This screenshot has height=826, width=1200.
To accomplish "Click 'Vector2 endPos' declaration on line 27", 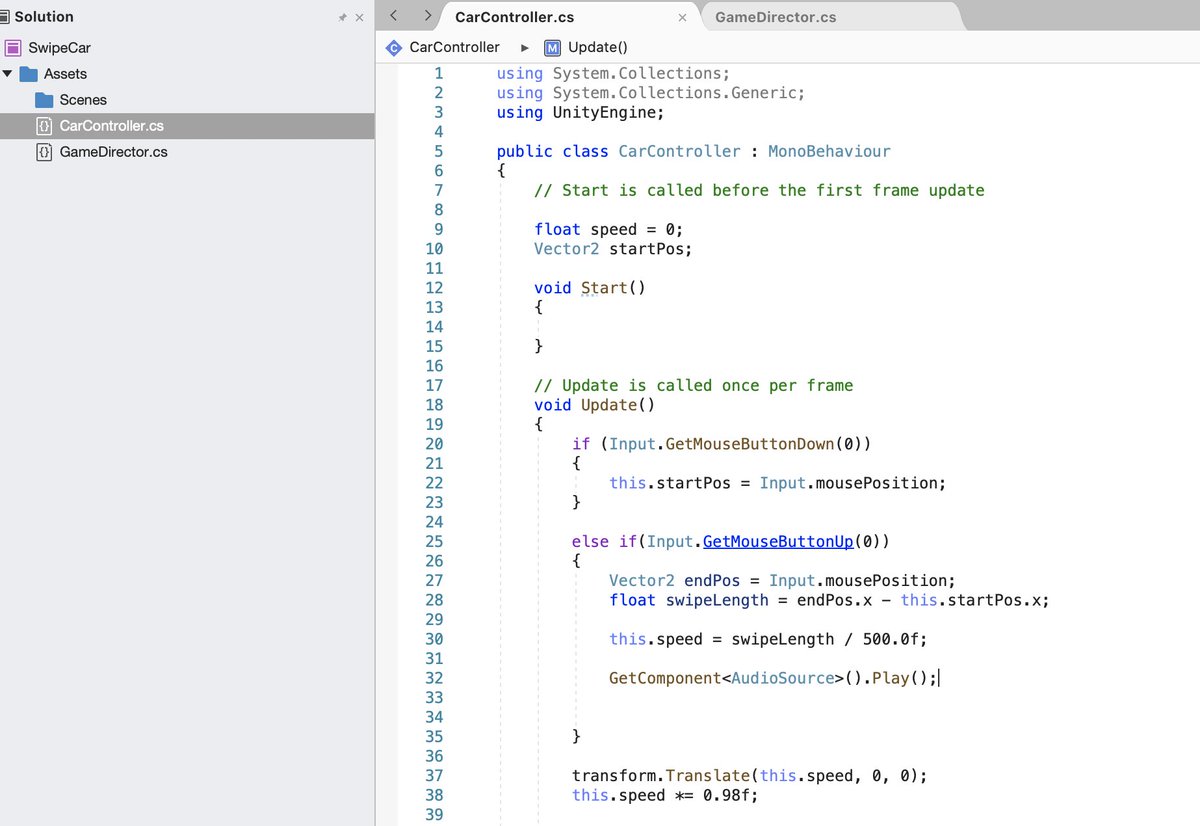I will tap(675, 580).
